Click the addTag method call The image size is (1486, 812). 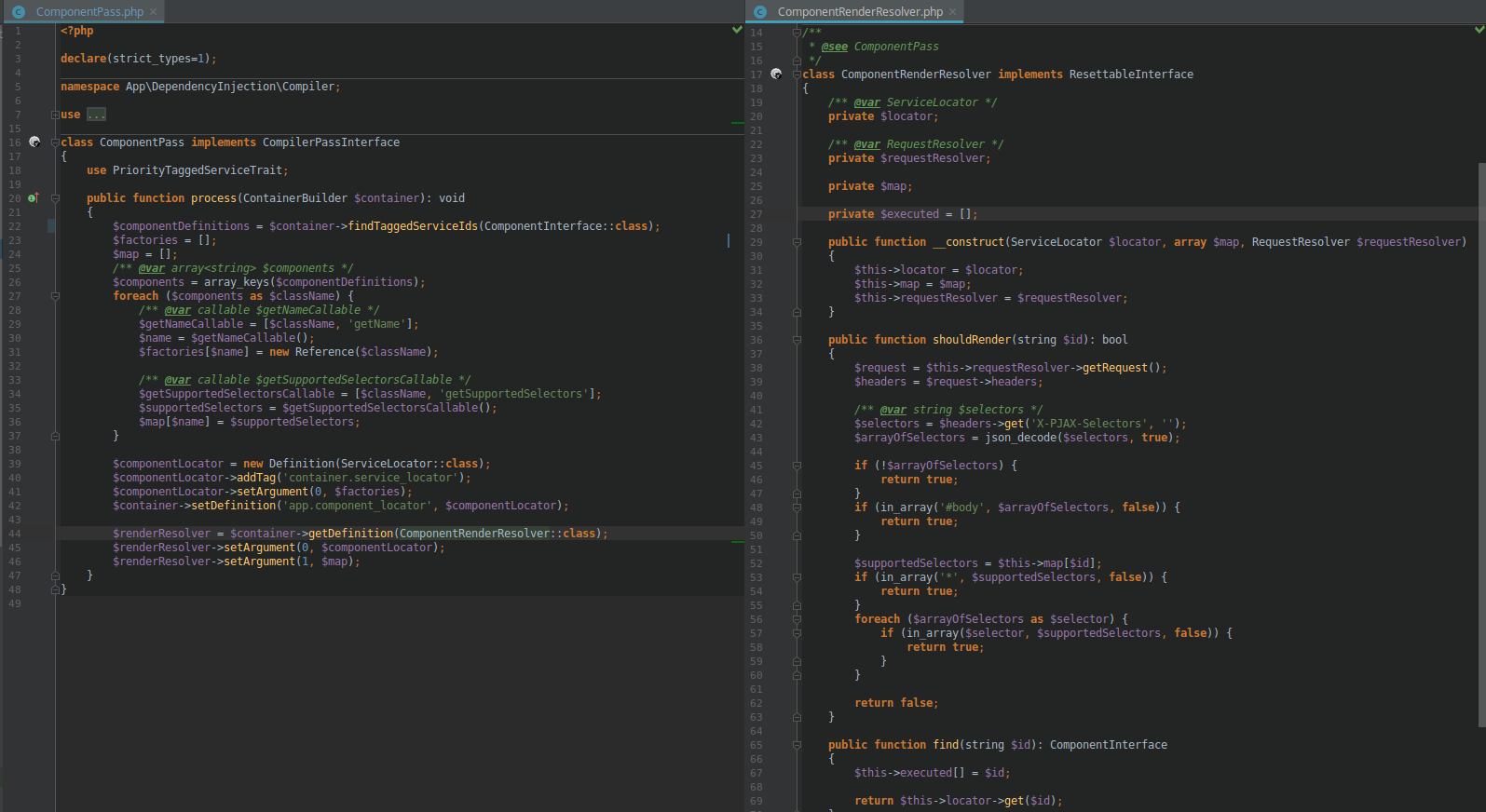click(x=256, y=478)
